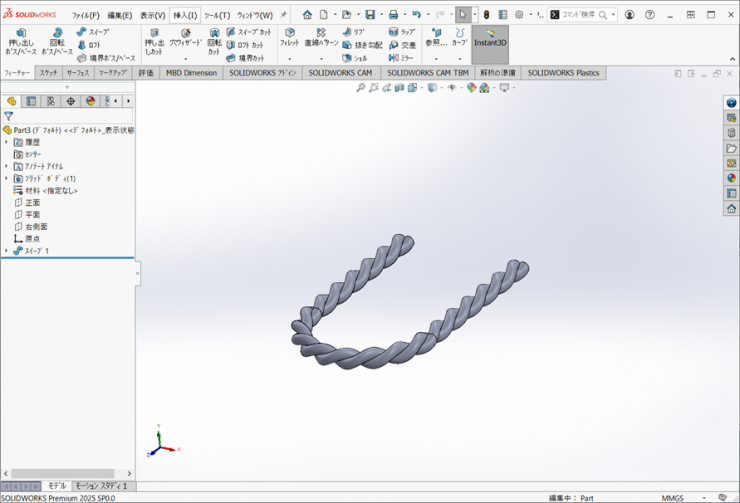
Task: Open the 挿入(I) menu
Action: [185, 15]
